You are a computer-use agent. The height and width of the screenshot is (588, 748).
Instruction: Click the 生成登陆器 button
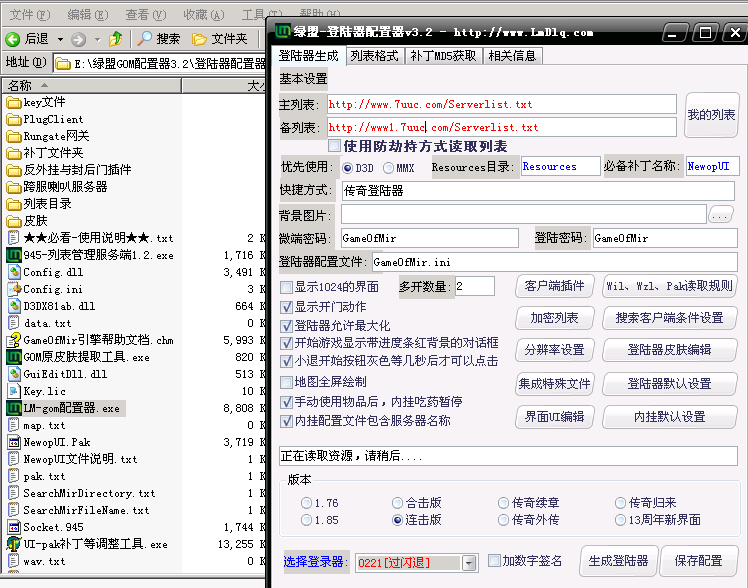pos(618,561)
